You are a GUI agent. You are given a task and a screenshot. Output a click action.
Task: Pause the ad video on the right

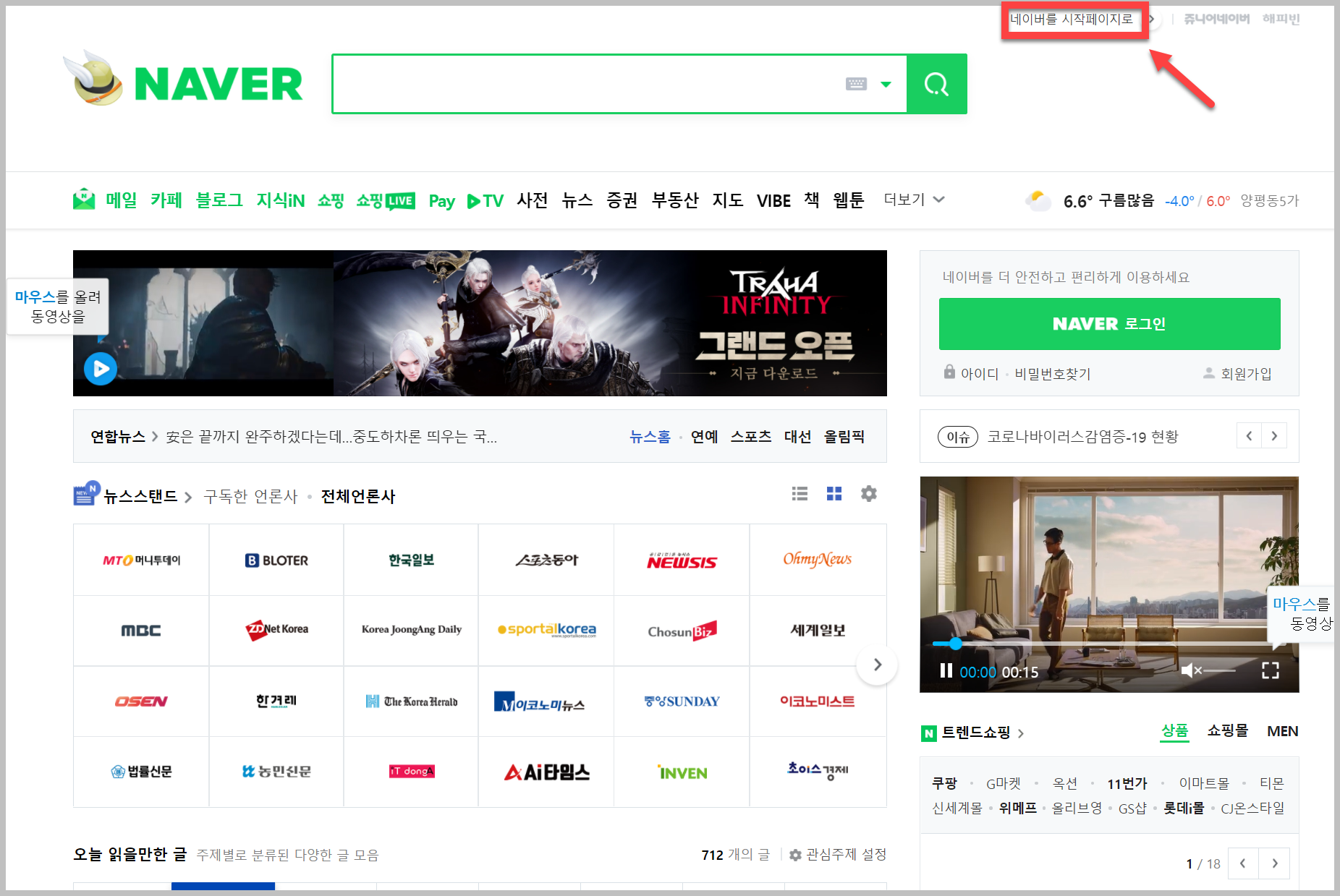pyautogui.click(x=946, y=671)
